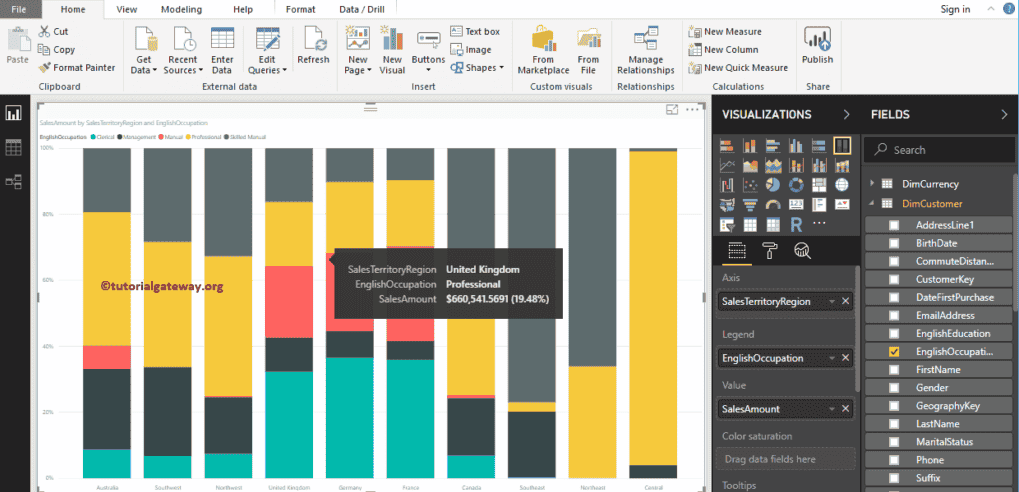Click in the Fields Search box
Image resolution: width=1019 pixels, height=492 pixels.
[938, 149]
